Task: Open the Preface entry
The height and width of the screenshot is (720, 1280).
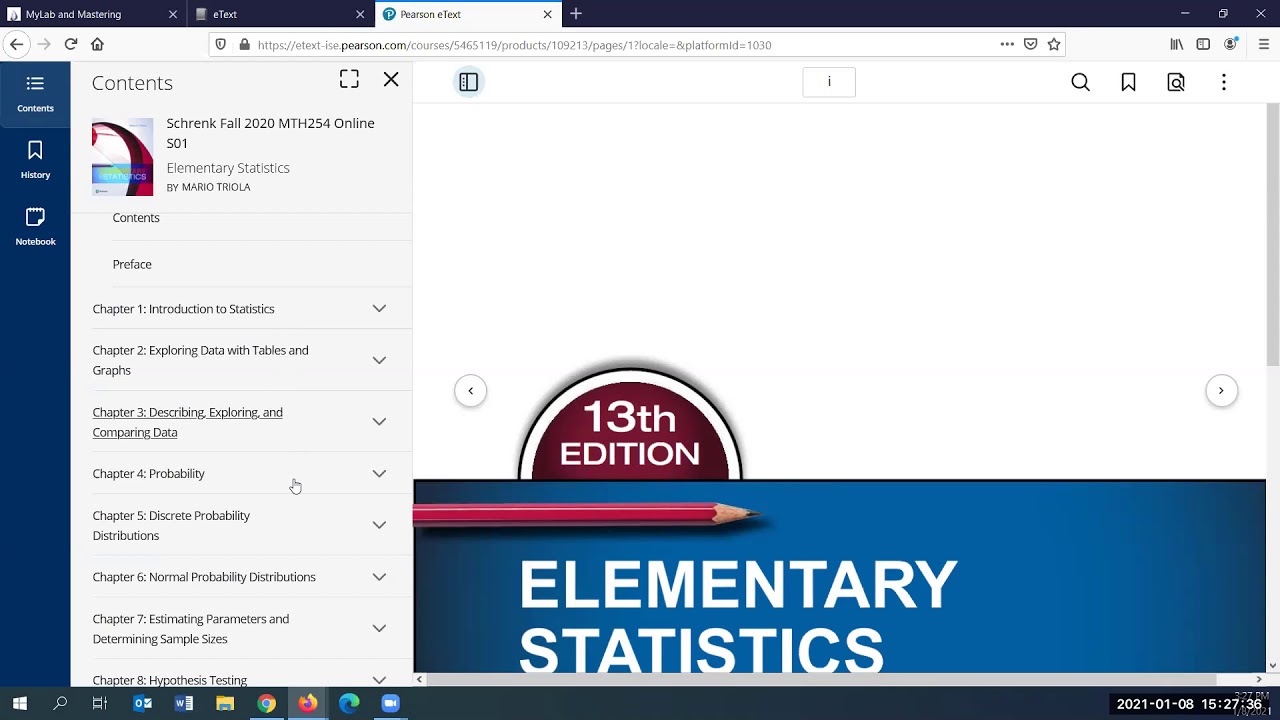Action: [132, 264]
